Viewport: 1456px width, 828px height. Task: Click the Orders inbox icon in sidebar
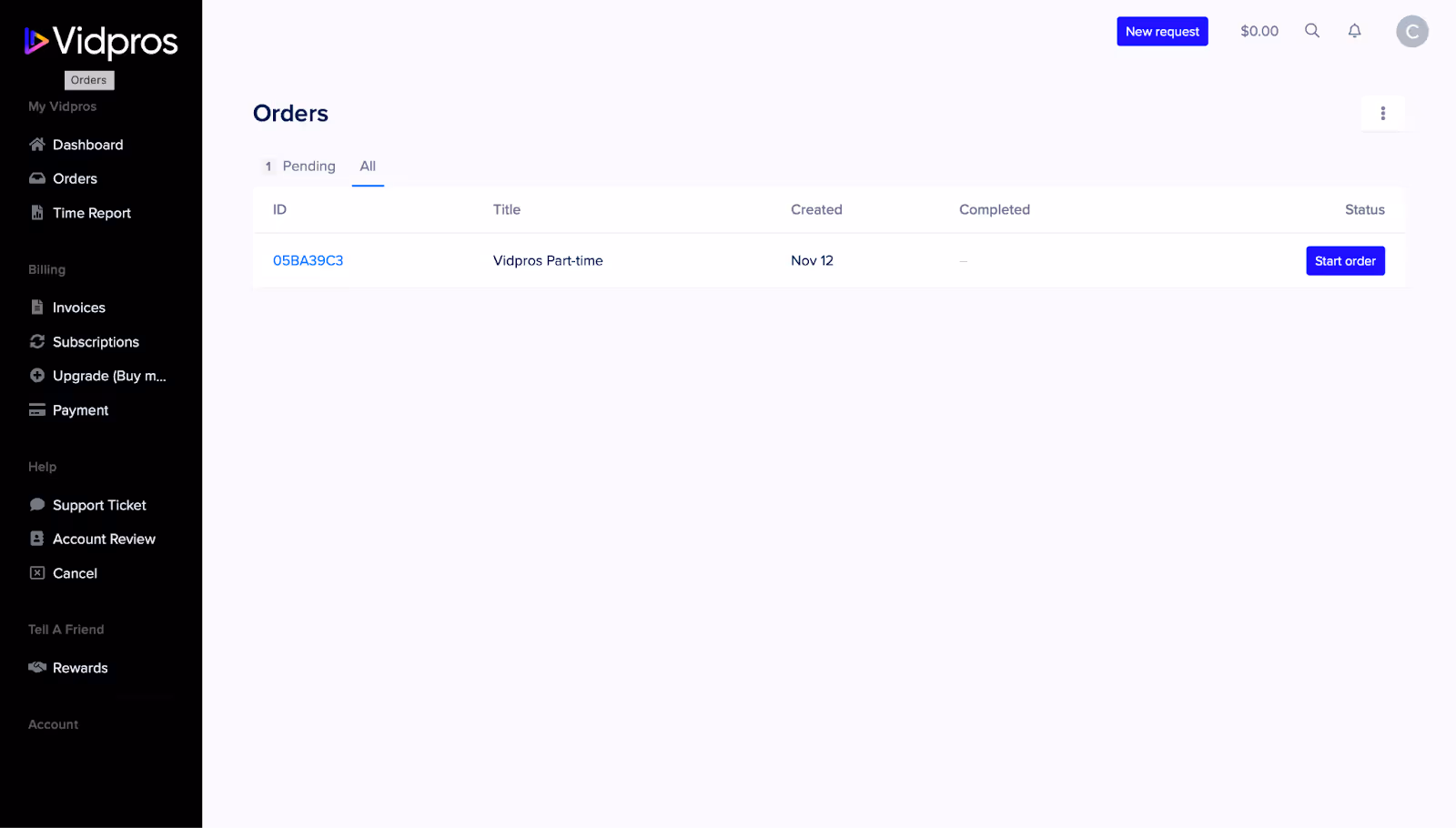pos(37,178)
